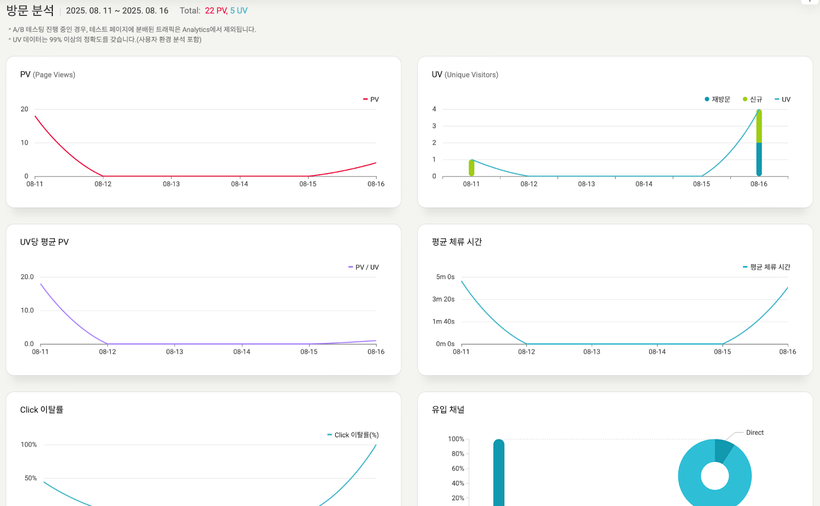Toggle the 평균 체류 시간 legend item
Image resolution: width=820 pixels, height=506 pixels.
pyautogui.click(x=766, y=267)
